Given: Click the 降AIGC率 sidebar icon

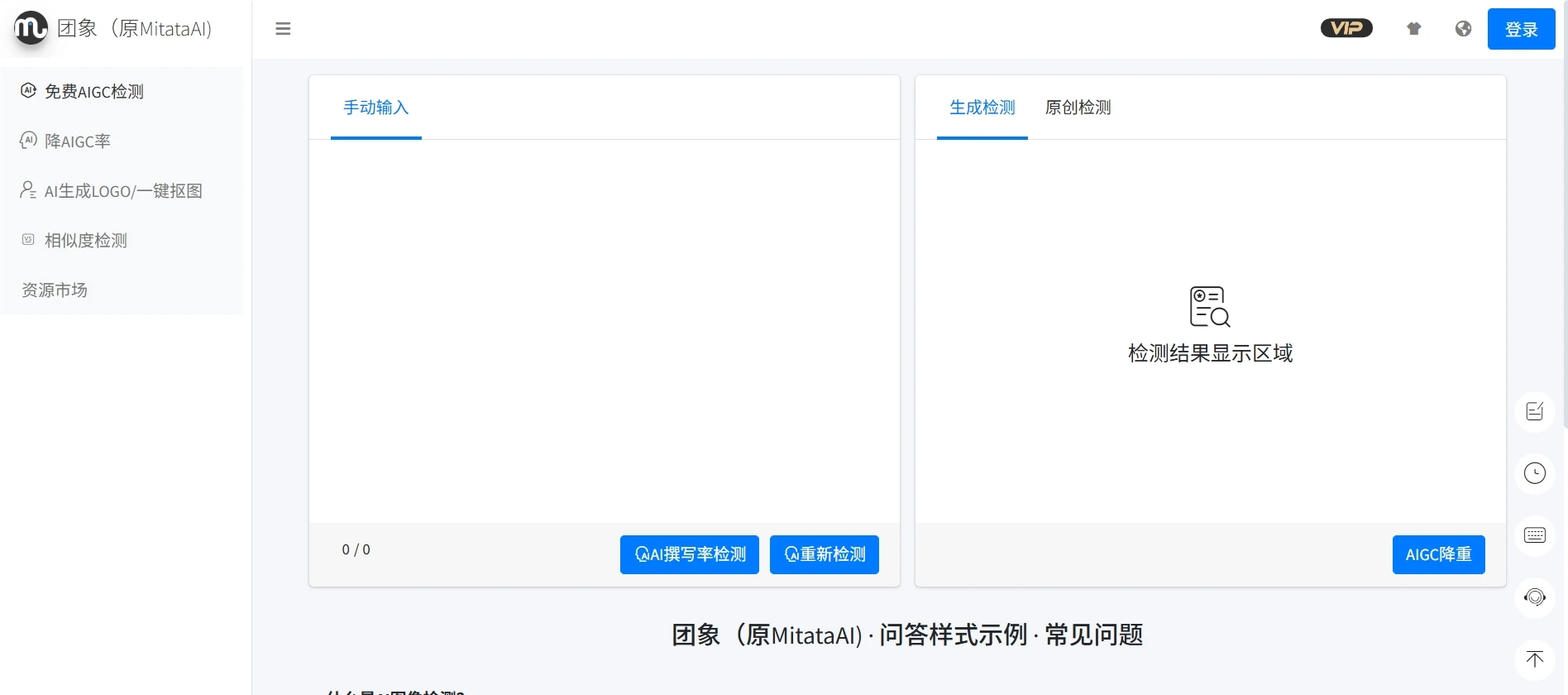Looking at the screenshot, I should coord(28,140).
